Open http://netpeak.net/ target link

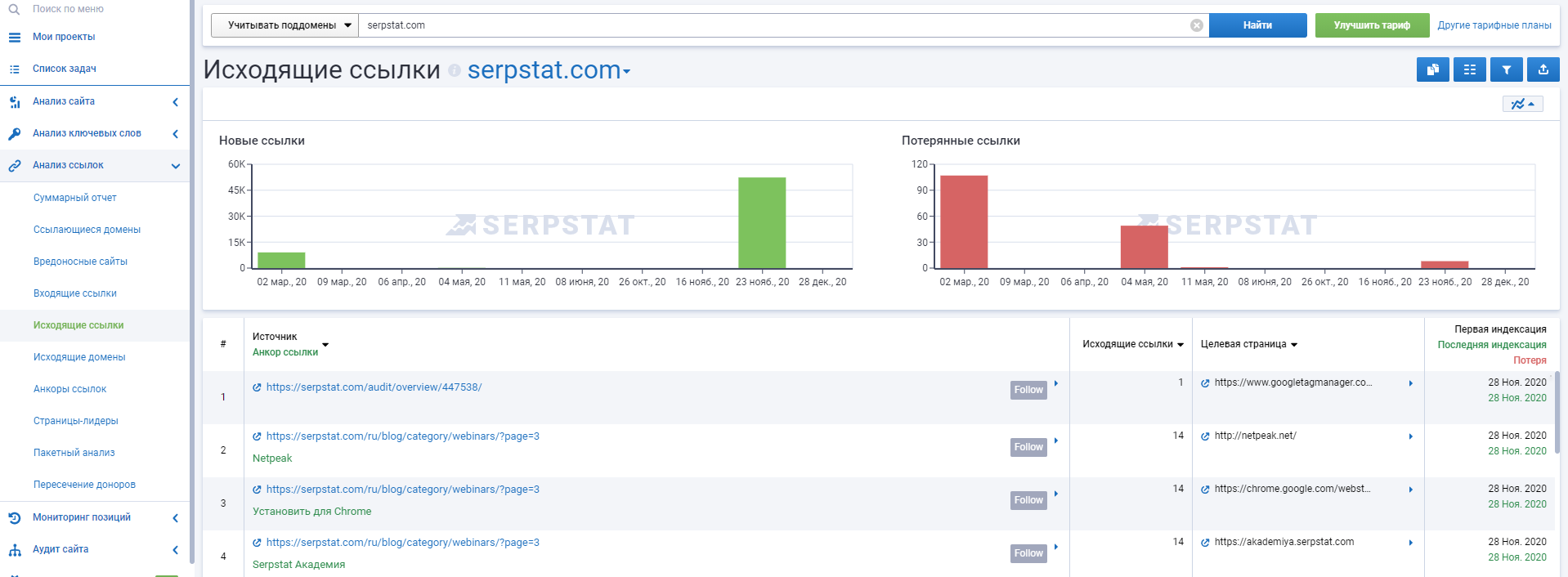[1256, 436]
